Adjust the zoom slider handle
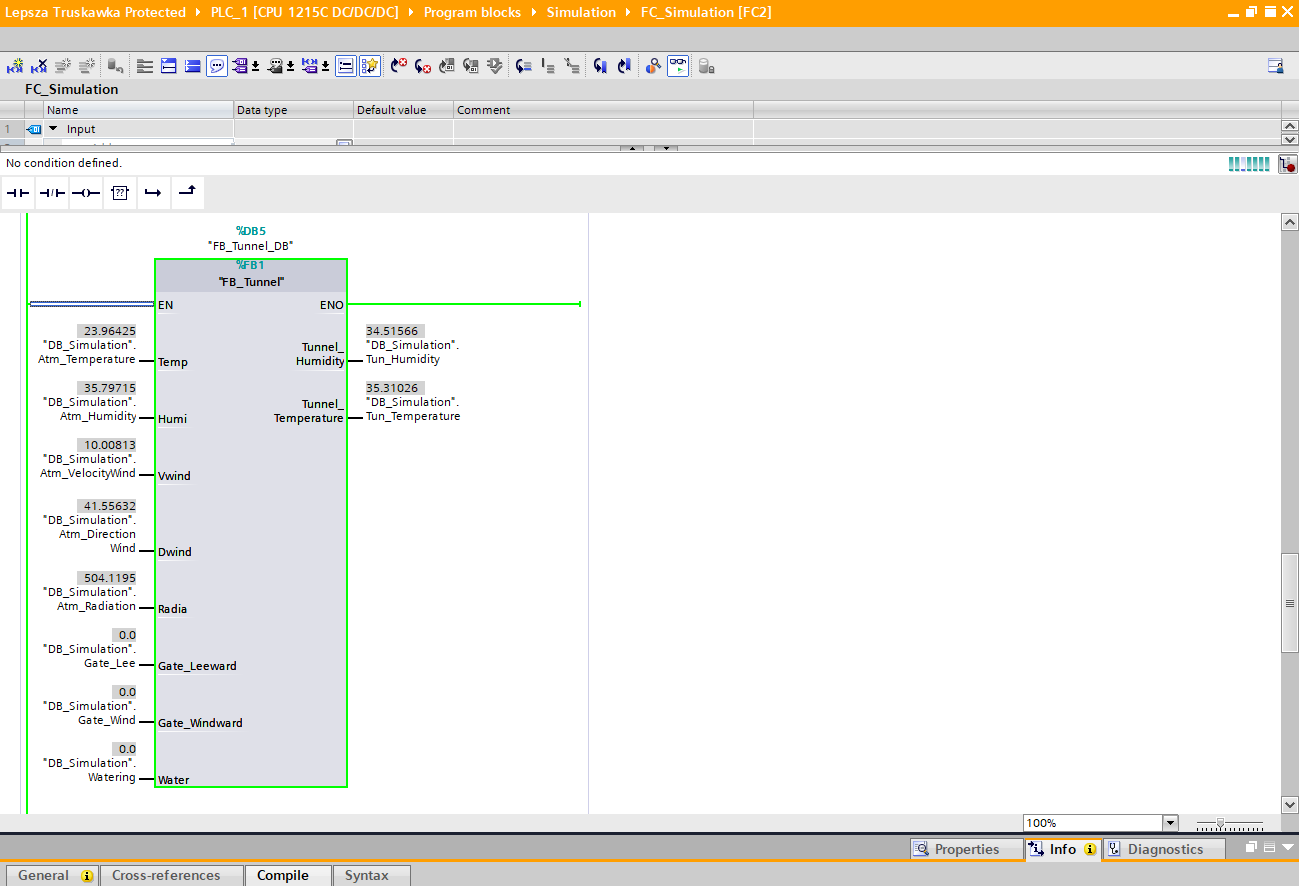The image size is (1299, 886). (1220, 823)
